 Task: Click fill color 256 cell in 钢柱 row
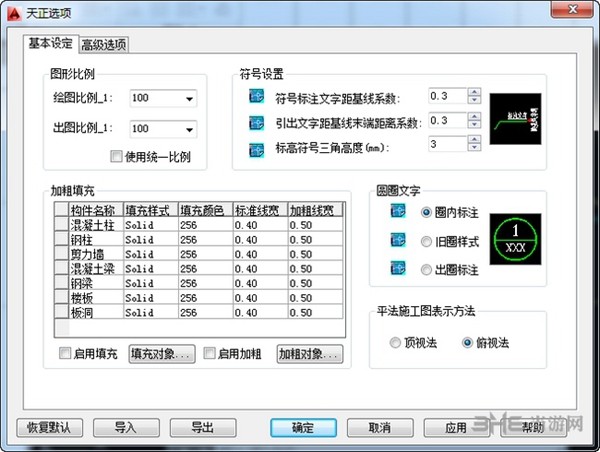(205, 240)
